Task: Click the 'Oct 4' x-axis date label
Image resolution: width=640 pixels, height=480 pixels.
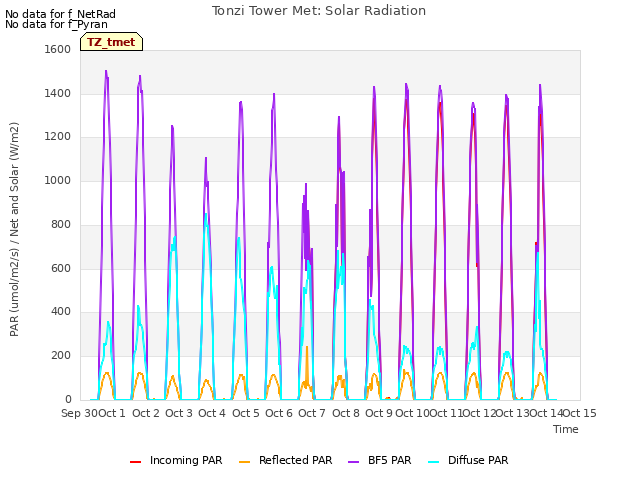Action: [212, 413]
